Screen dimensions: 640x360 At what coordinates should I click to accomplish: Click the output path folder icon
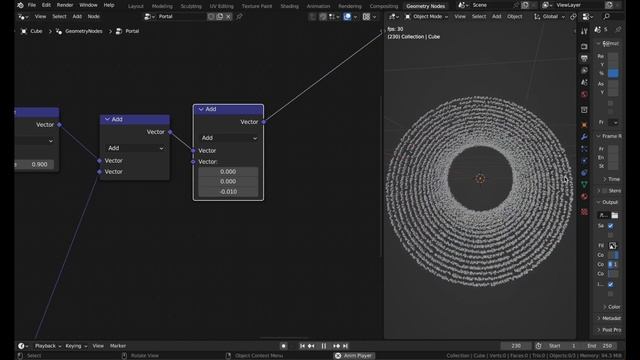(614, 215)
